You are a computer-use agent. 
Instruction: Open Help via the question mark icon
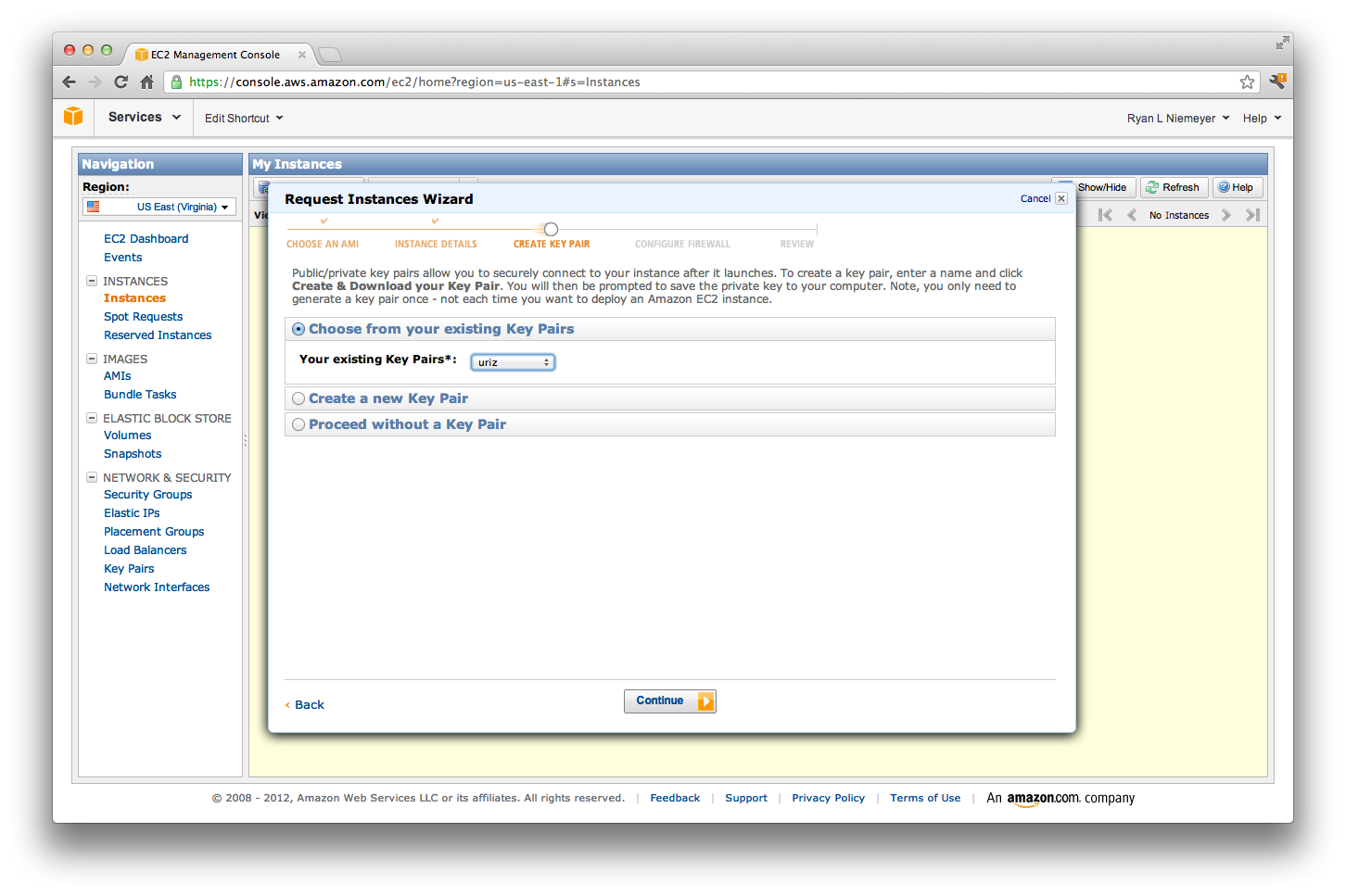(1238, 187)
